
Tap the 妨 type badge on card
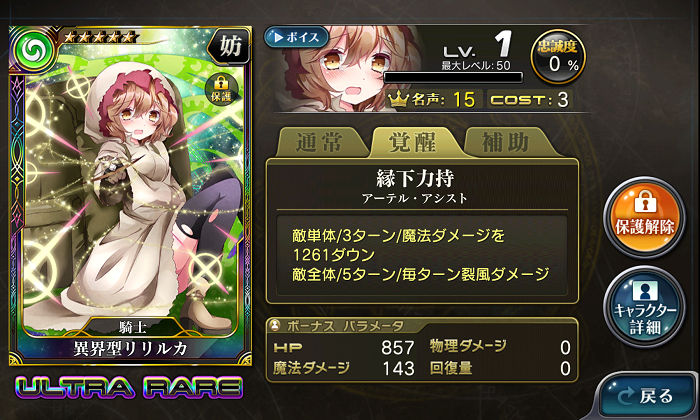pyautogui.click(x=229, y=46)
